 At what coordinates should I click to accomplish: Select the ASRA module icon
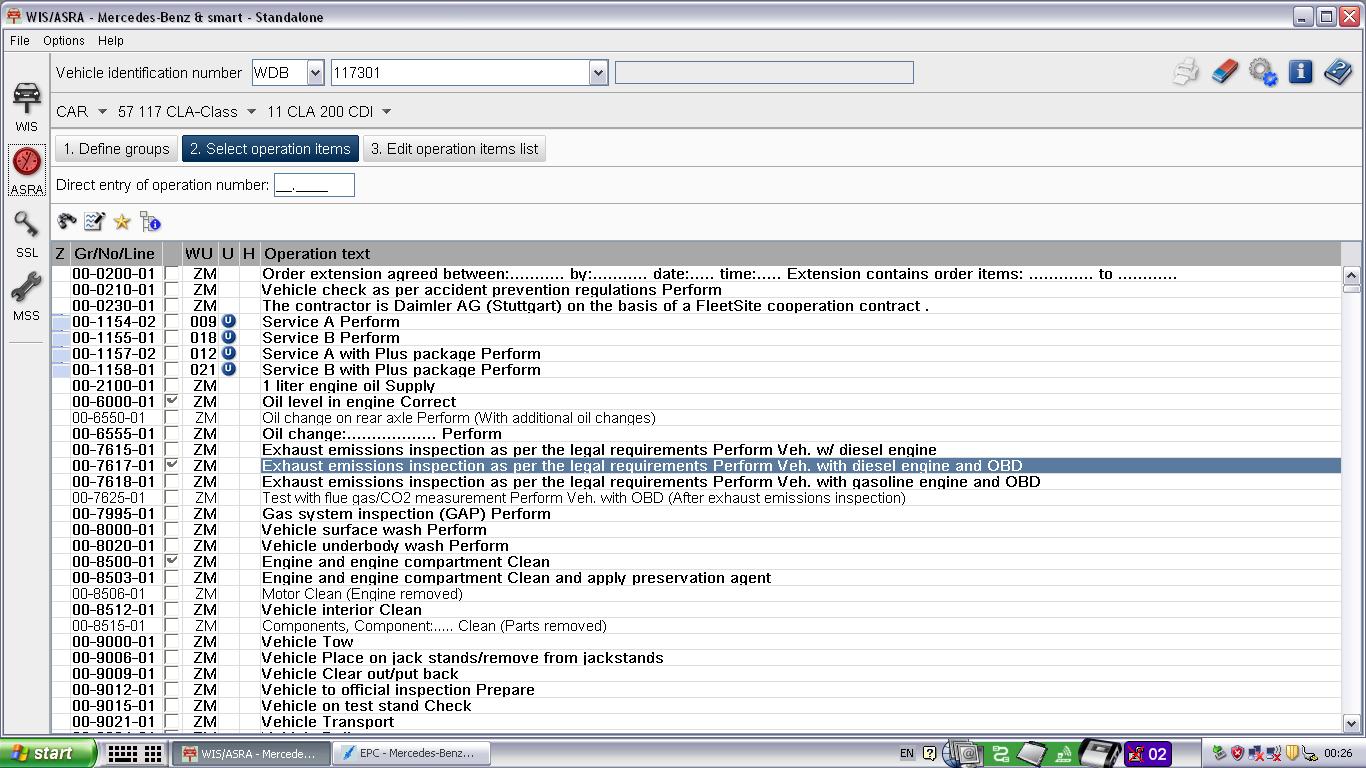point(27,170)
